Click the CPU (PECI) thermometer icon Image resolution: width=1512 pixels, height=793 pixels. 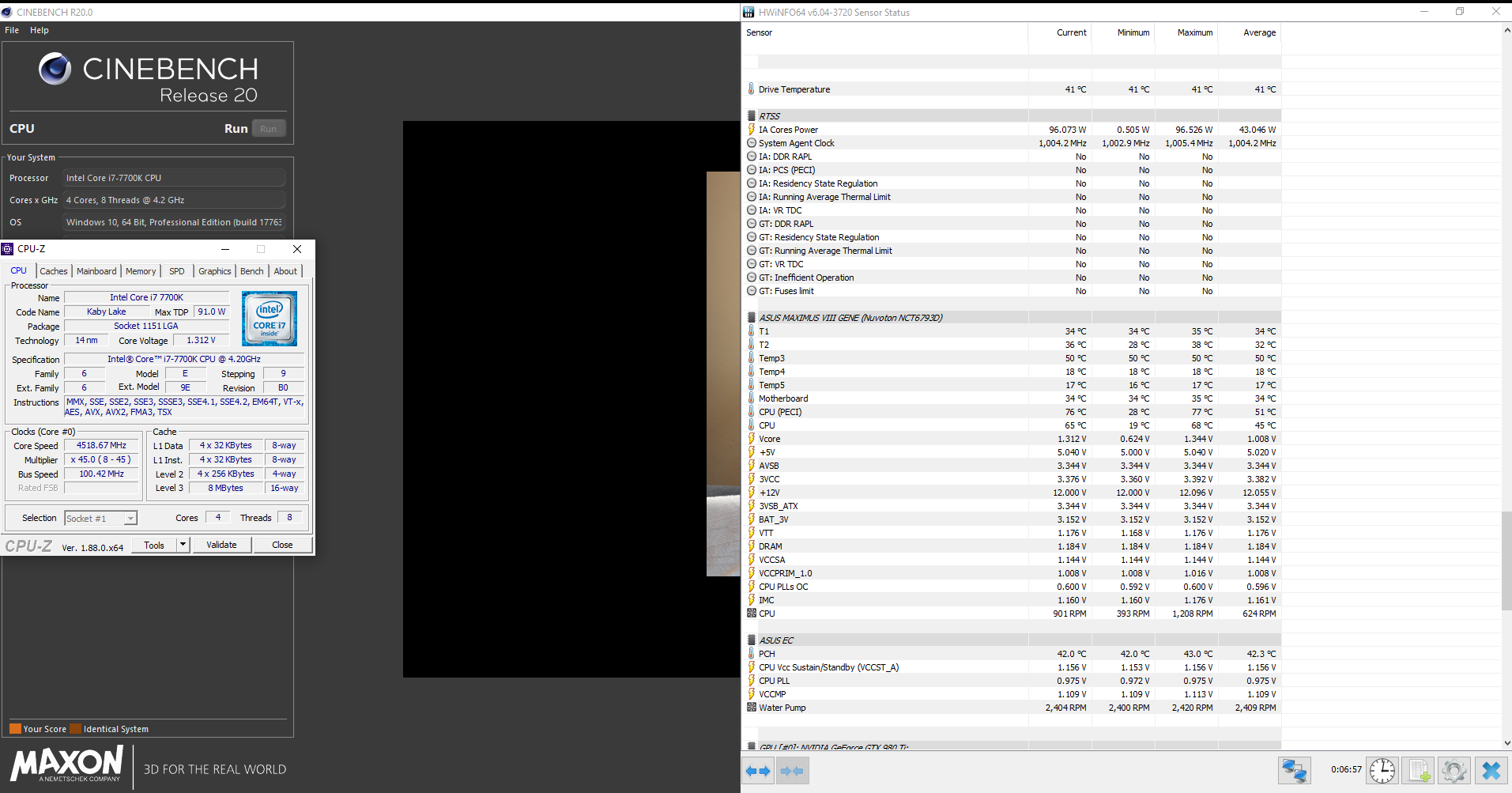pos(752,412)
